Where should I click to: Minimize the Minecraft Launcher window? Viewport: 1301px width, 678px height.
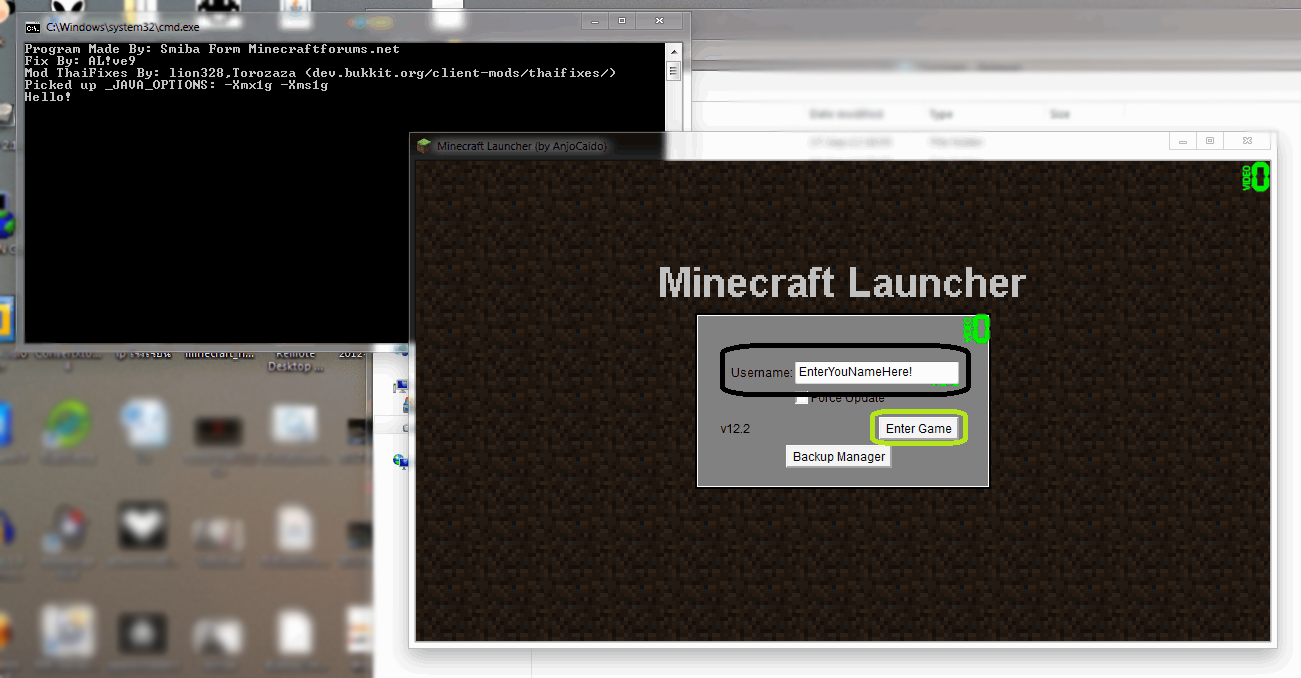coord(1182,141)
